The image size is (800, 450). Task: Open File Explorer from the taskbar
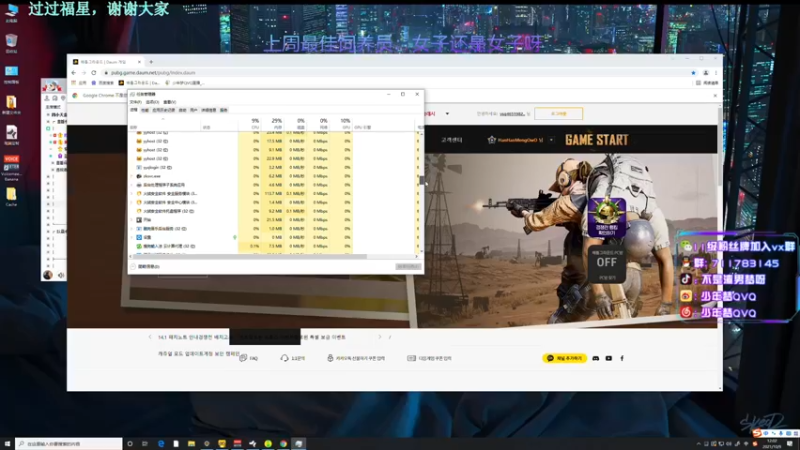pyautogui.click(x=191, y=444)
